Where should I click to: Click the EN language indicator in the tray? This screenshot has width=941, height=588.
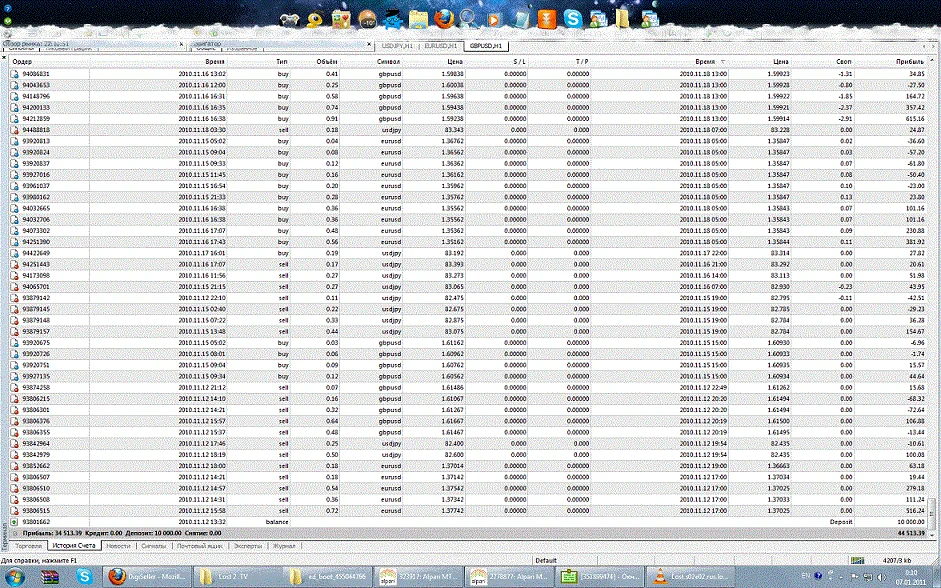point(805,577)
